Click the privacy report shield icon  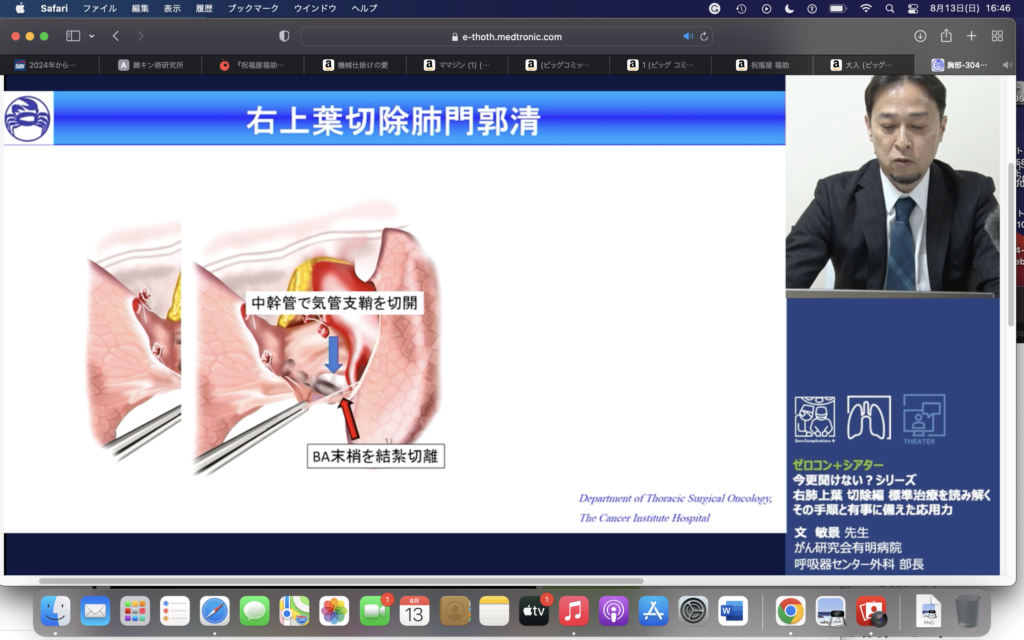[284, 36]
